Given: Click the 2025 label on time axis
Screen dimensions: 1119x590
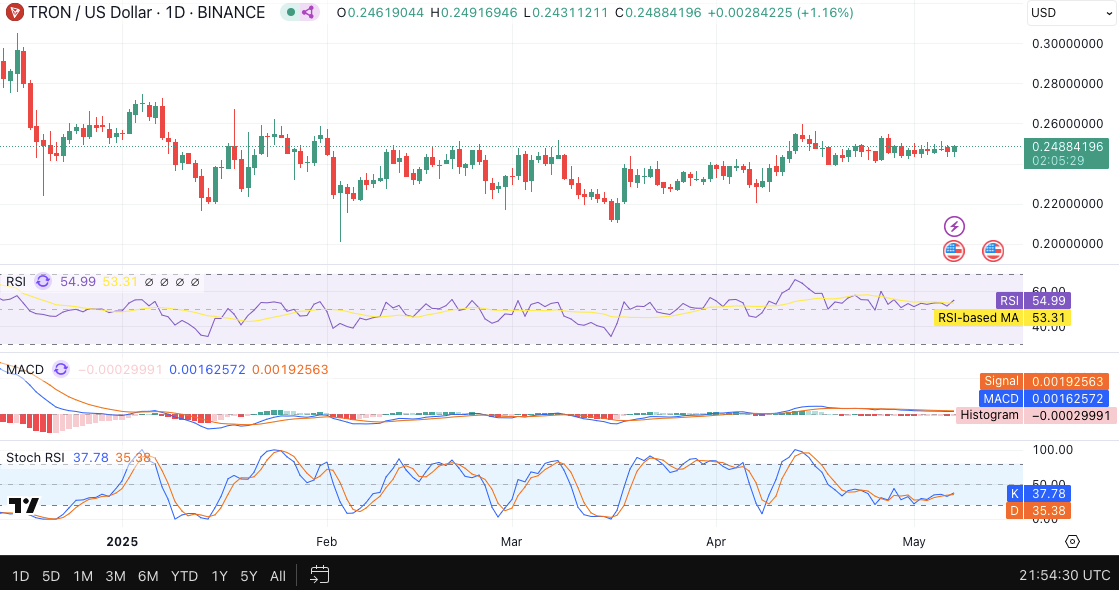Looking at the screenshot, I should pos(122,541).
